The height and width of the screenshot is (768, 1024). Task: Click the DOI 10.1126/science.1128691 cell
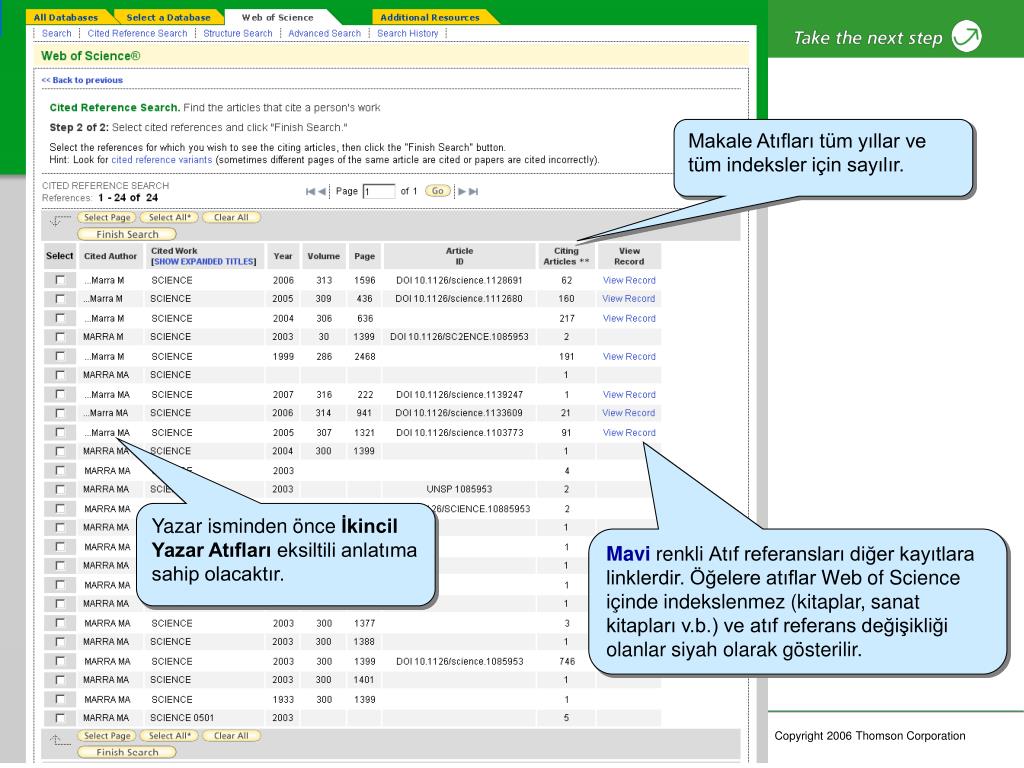pyautogui.click(x=459, y=280)
